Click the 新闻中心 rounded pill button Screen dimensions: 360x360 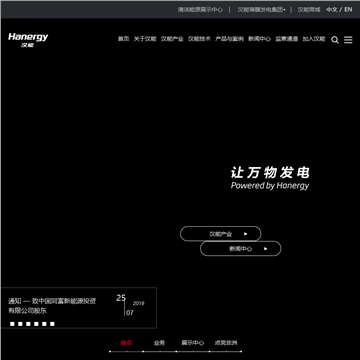tap(241, 249)
